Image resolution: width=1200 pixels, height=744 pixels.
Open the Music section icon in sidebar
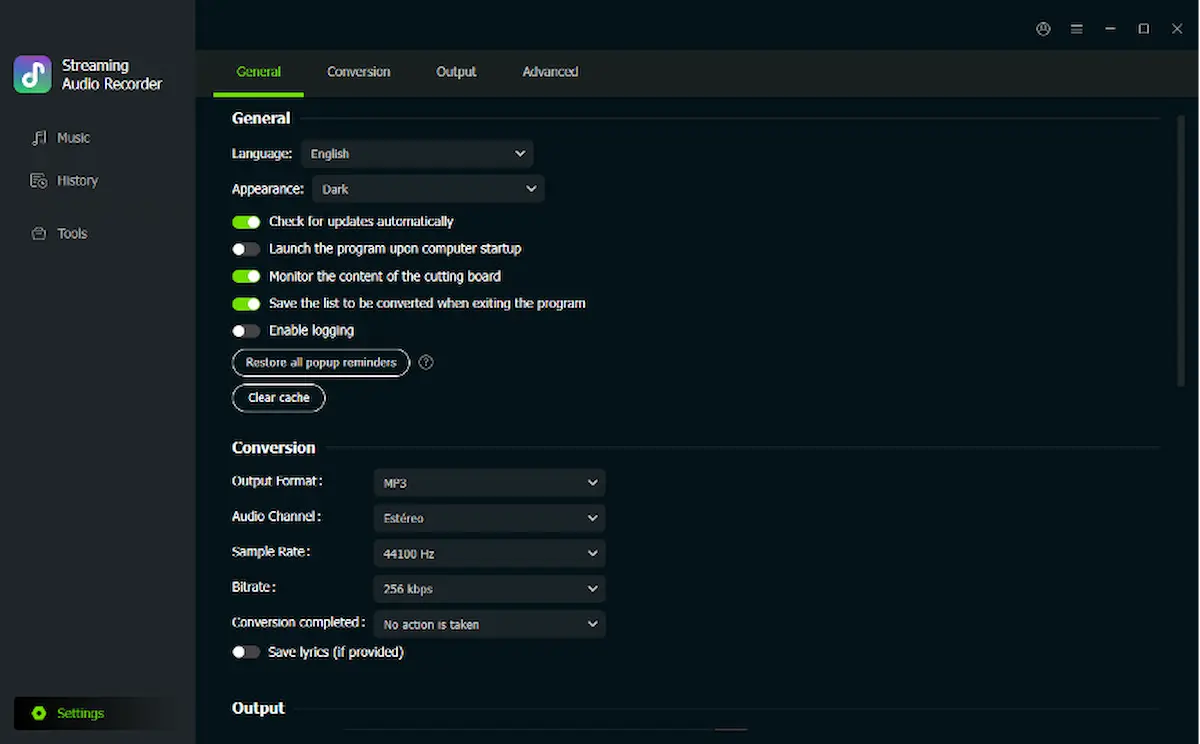[x=39, y=138]
